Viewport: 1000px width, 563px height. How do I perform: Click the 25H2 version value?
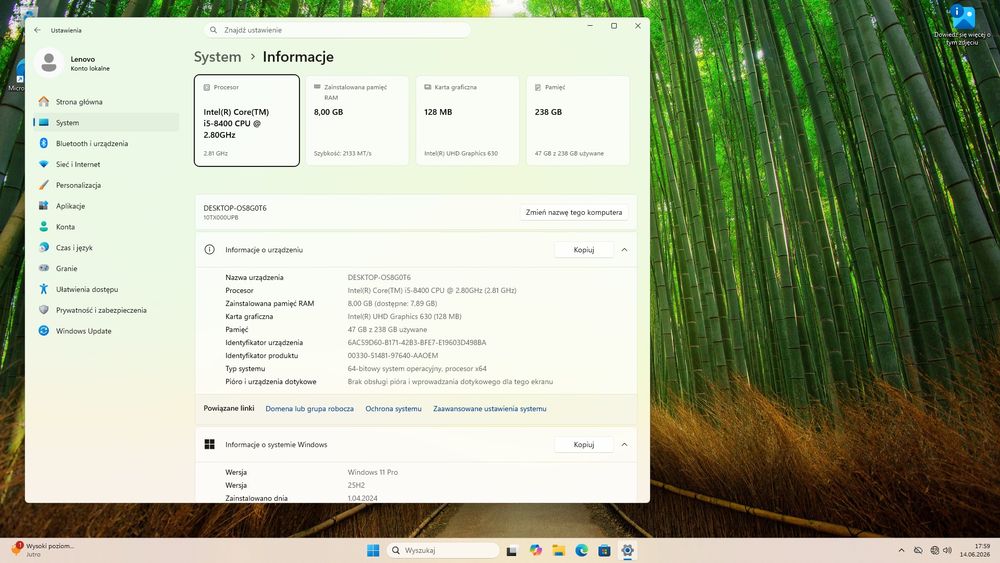coord(356,485)
